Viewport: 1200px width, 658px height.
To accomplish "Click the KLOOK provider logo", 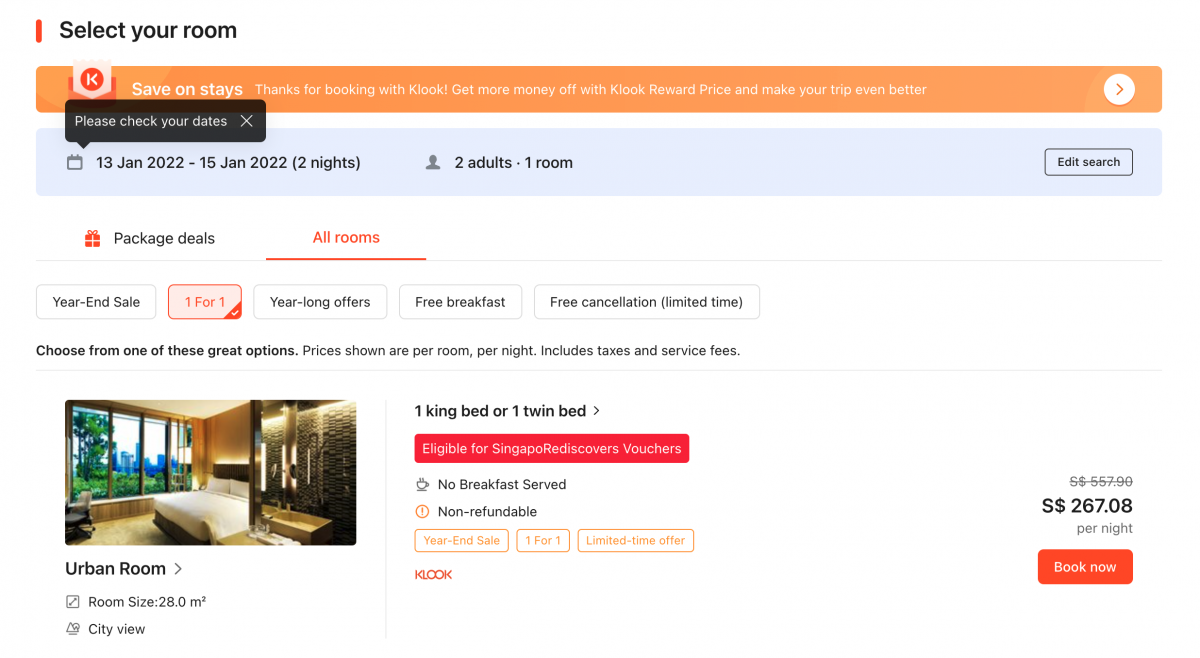I will click(433, 574).
